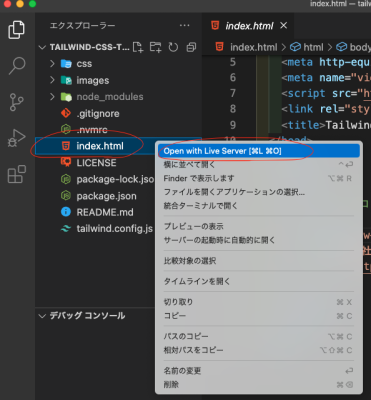
Task: Click the body element breadcrumb
Action: [355, 47]
